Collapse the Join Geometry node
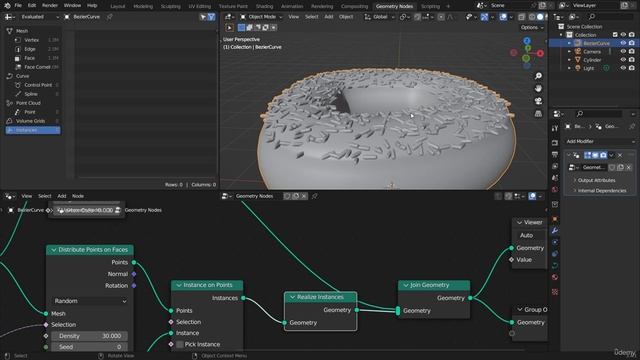The image size is (640, 360). (406, 285)
